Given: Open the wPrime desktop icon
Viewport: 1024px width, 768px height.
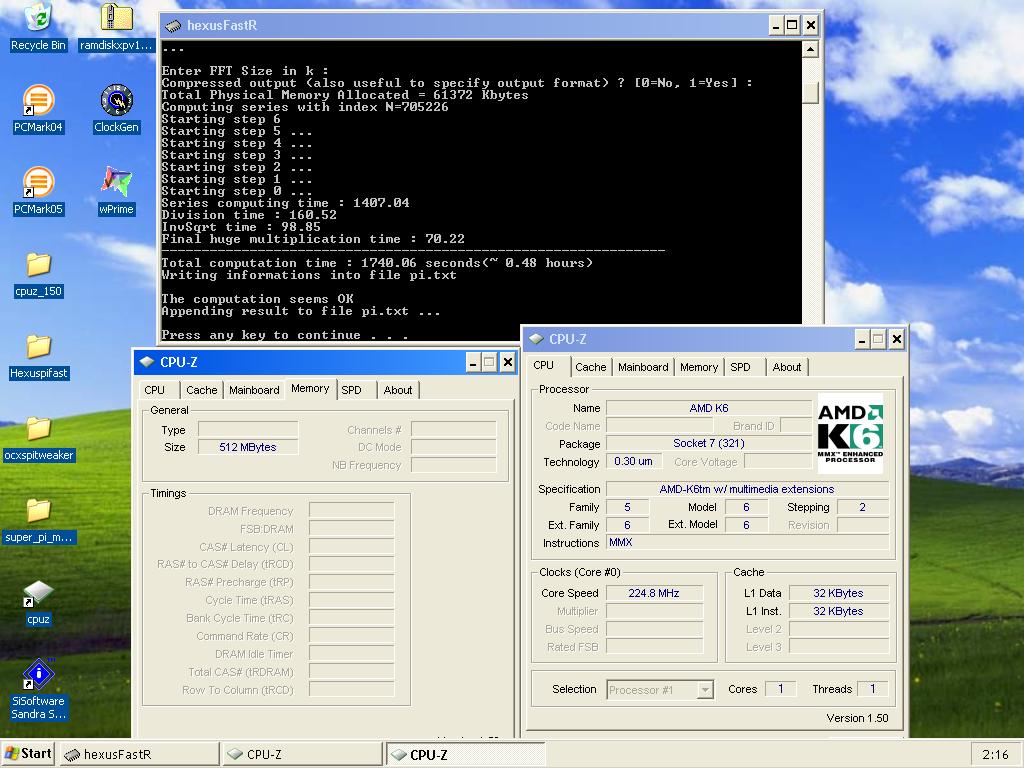Looking at the screenshot, I should [117, 182].
